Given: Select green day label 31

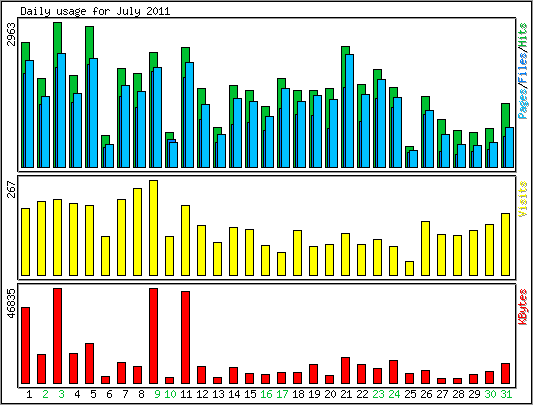Looking at the screenshot, I should click(x=506, y=394).
